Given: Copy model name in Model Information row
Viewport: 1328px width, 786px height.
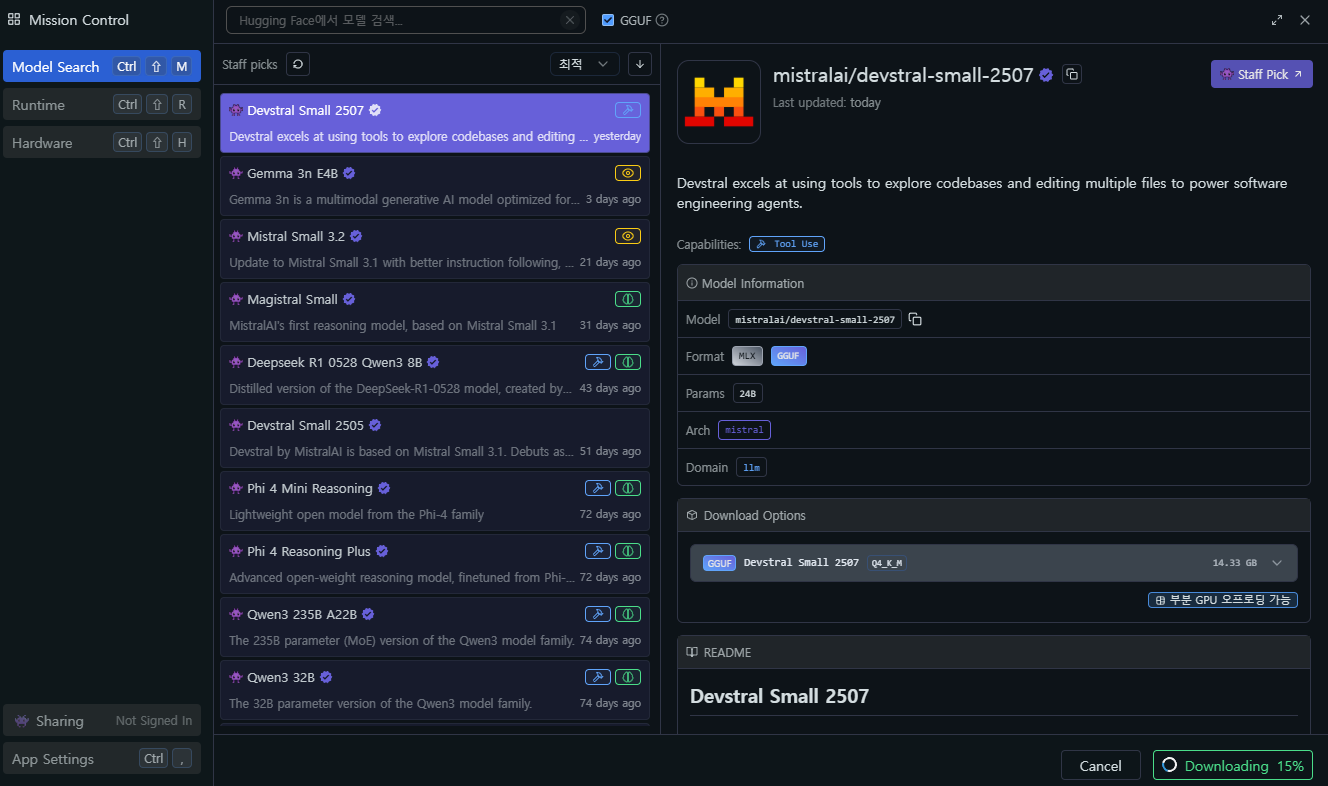Looking at the screenshot, I should coord(915,319).
